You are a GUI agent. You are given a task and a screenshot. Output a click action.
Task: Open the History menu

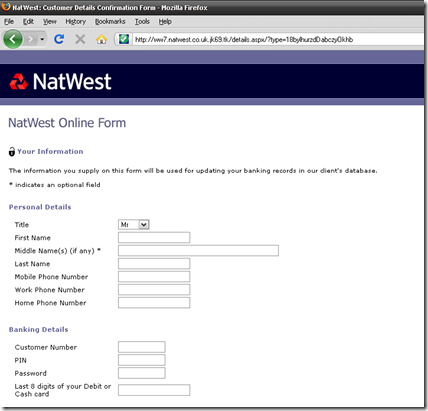pos(75,22)
